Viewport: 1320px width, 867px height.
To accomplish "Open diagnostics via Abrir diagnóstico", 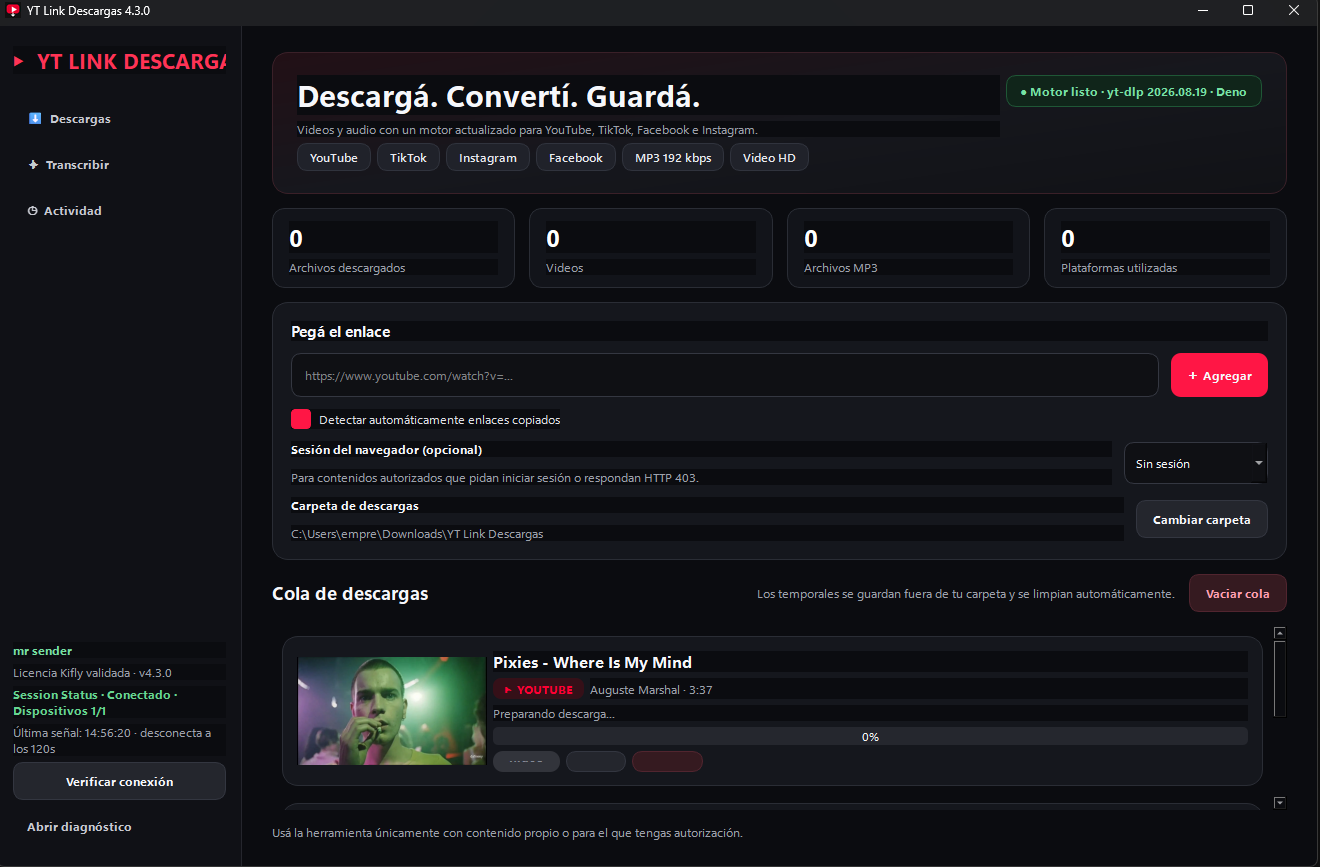I will pyautogui.click(x=79, y=827).
